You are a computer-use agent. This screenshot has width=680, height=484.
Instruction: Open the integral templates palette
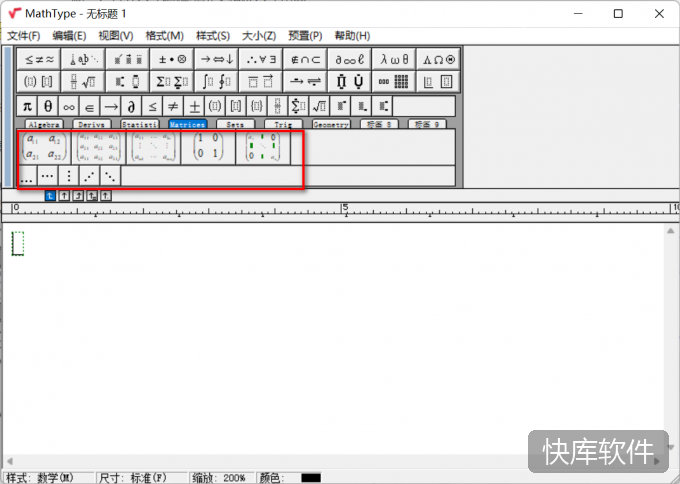click(x=216, y=81)
